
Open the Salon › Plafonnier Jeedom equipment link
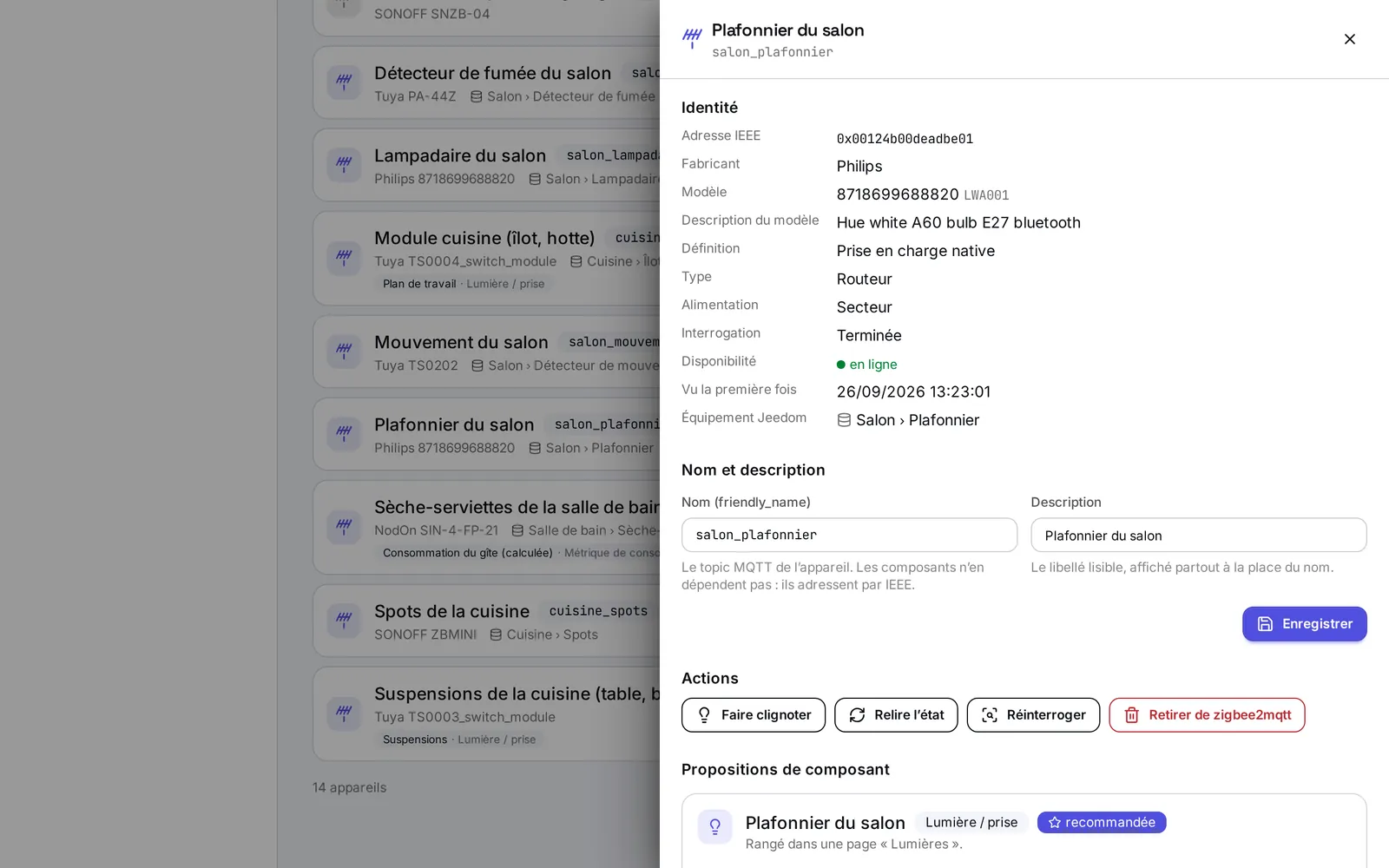(x=908, y=420)
